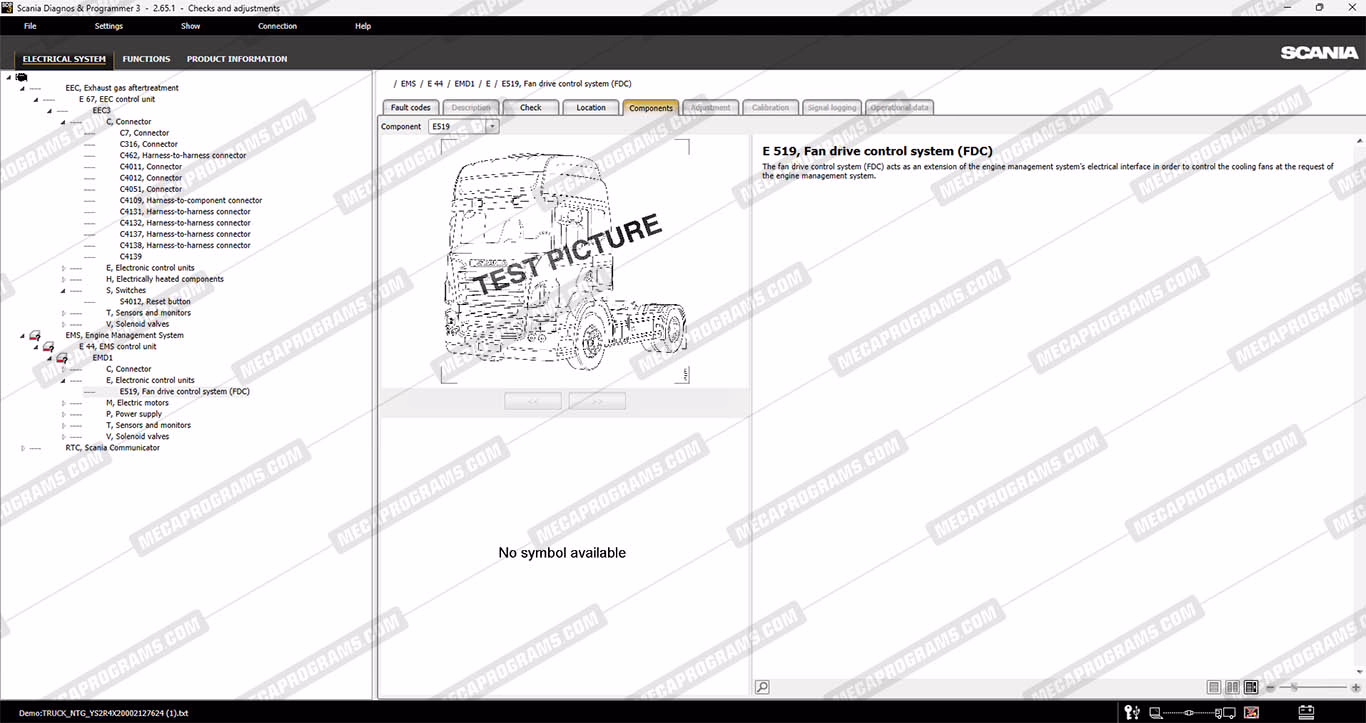Select C4138, Harness-to-harness connector
Viewport: 1366px width, 723px height.
[x=185, y=245]
